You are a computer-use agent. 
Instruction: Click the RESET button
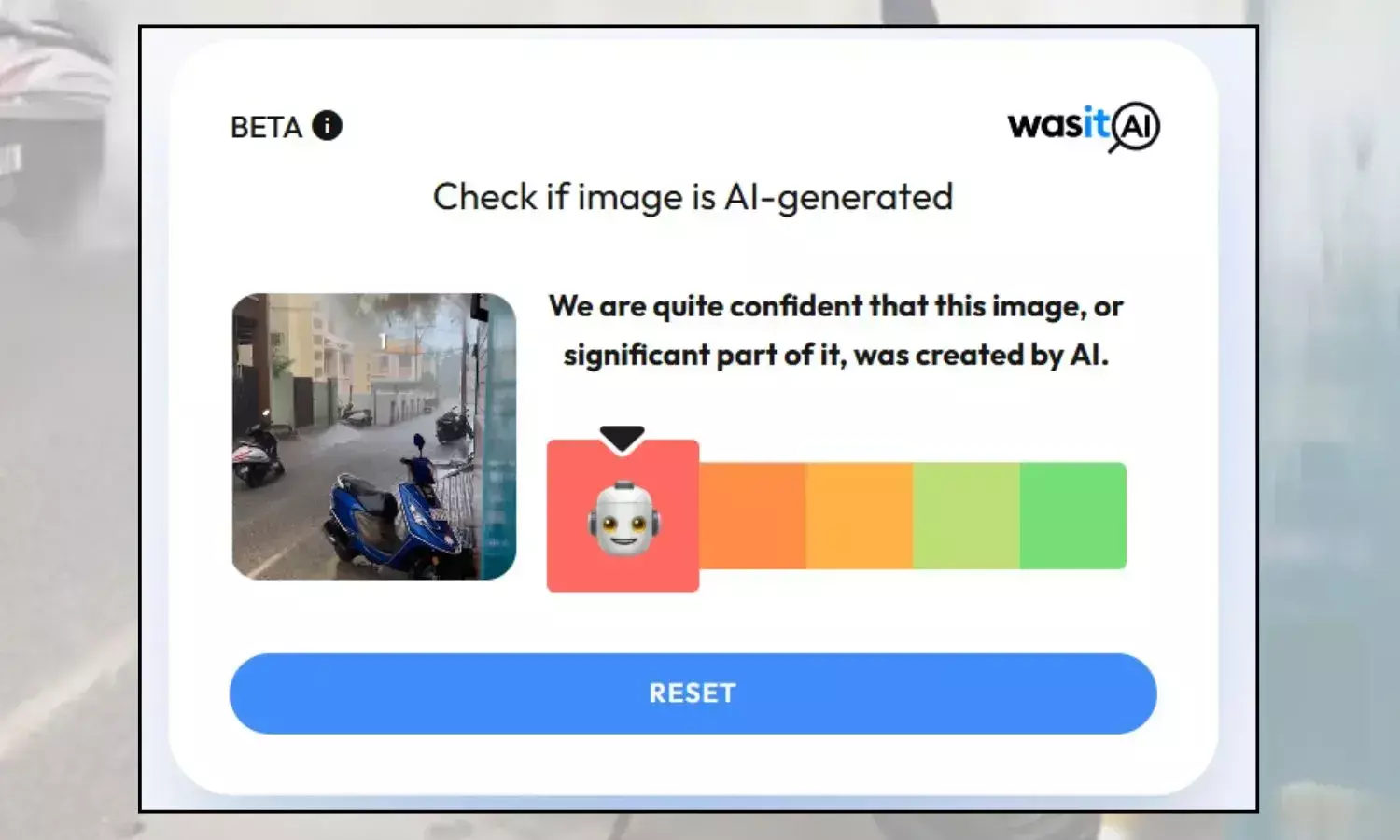693,693
